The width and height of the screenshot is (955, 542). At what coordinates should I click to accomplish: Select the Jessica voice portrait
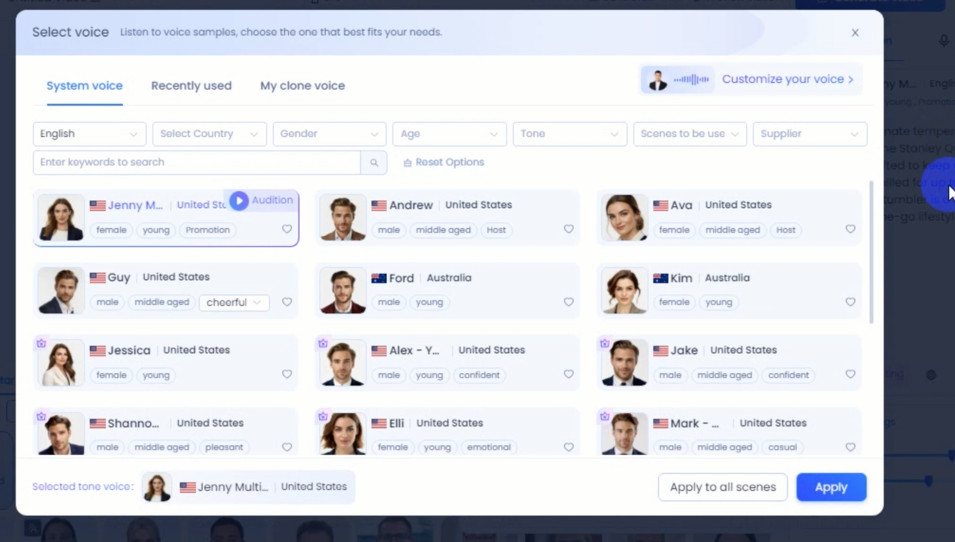(61, 364)
